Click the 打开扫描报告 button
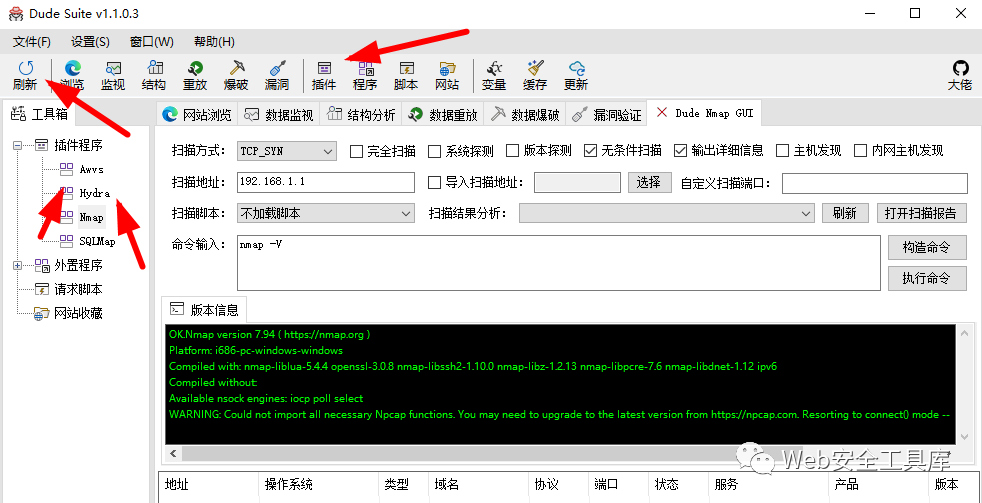Screen dimensions: 982x503 (921, 213)
